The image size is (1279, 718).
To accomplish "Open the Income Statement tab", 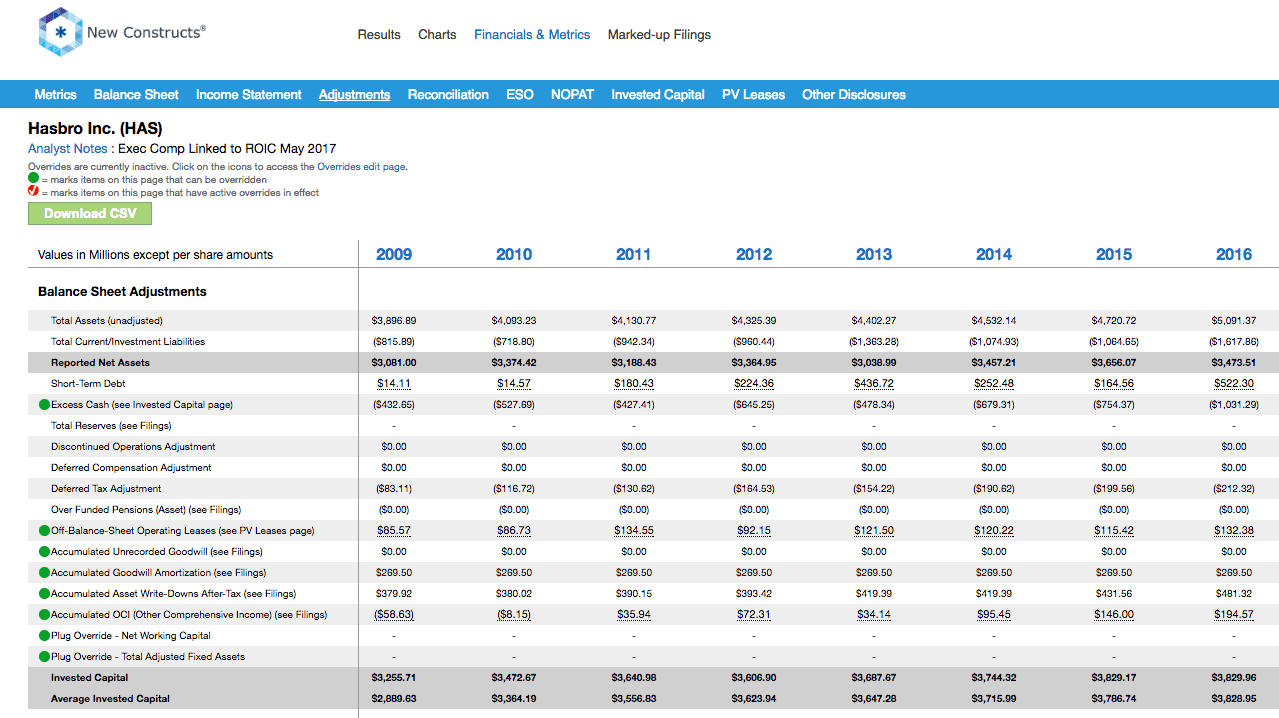I will pyautogui.click(x=249, y=95).
